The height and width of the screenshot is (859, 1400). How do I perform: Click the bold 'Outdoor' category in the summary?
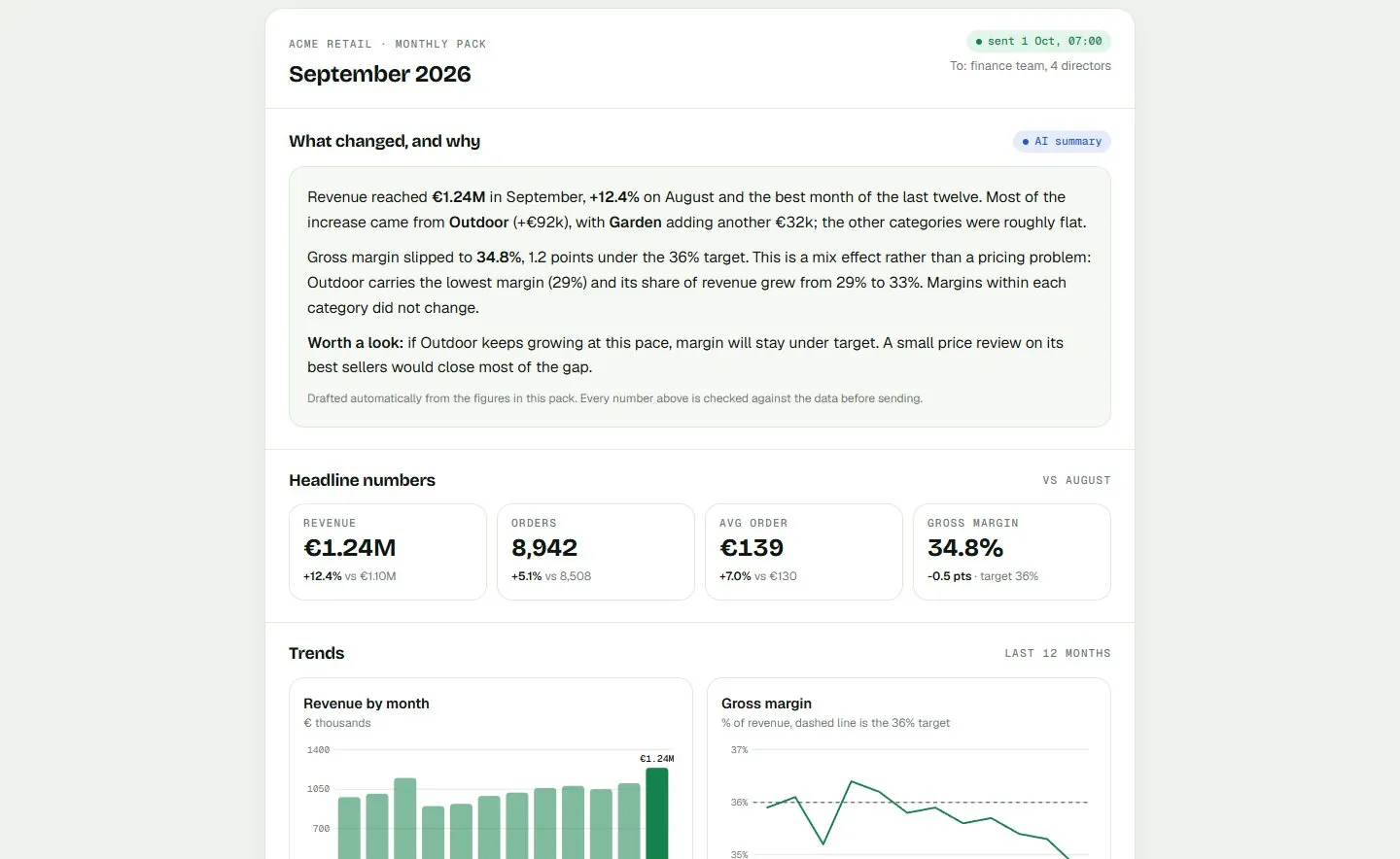tap(478, 223)
